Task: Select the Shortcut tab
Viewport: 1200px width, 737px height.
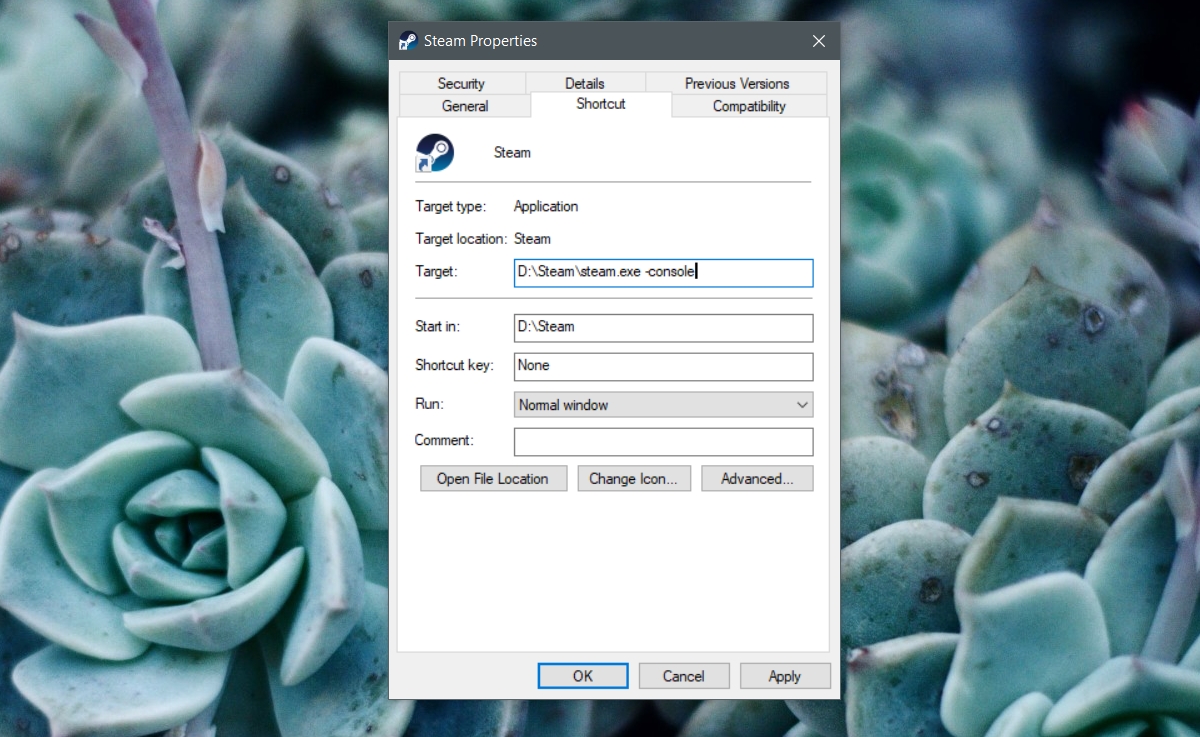Action: tap(601, 104)
